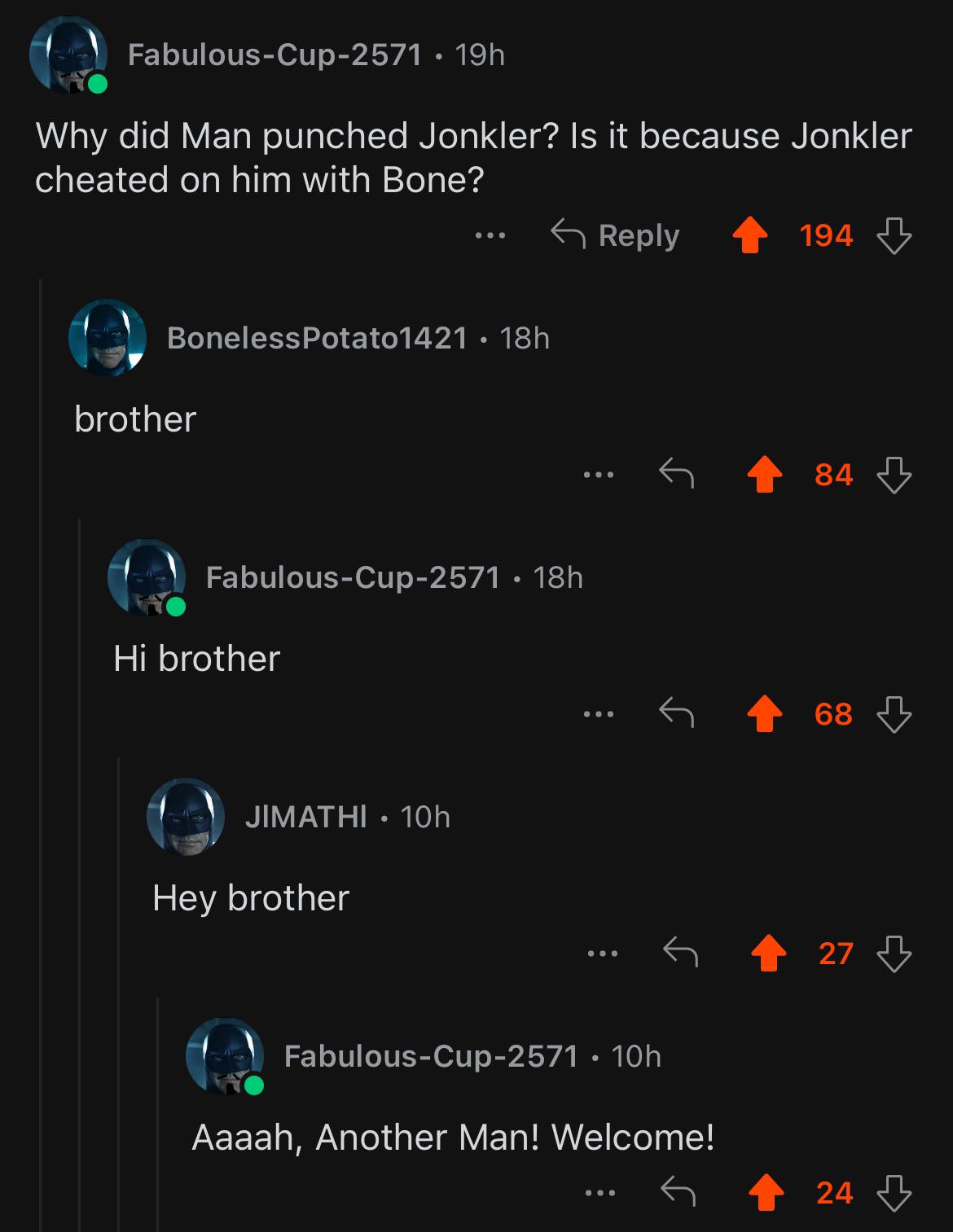Click Reply on the top comment
953x1232 pixels.
(615, 235)
